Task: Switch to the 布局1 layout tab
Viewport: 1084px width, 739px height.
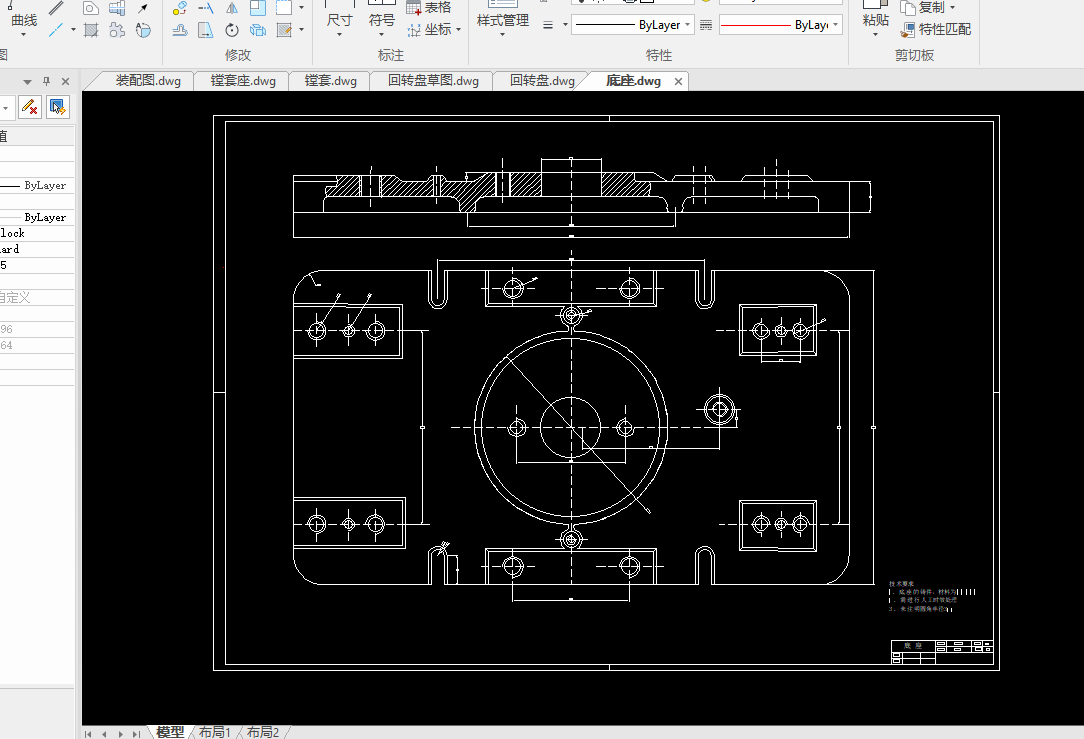Action: tap(214, 732)
